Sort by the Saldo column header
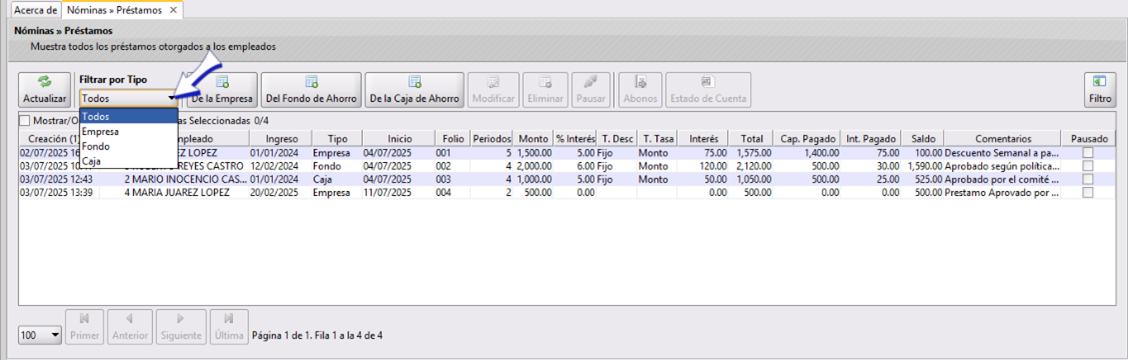Screen dimensions: 1128x360 [x=922, y=138]
